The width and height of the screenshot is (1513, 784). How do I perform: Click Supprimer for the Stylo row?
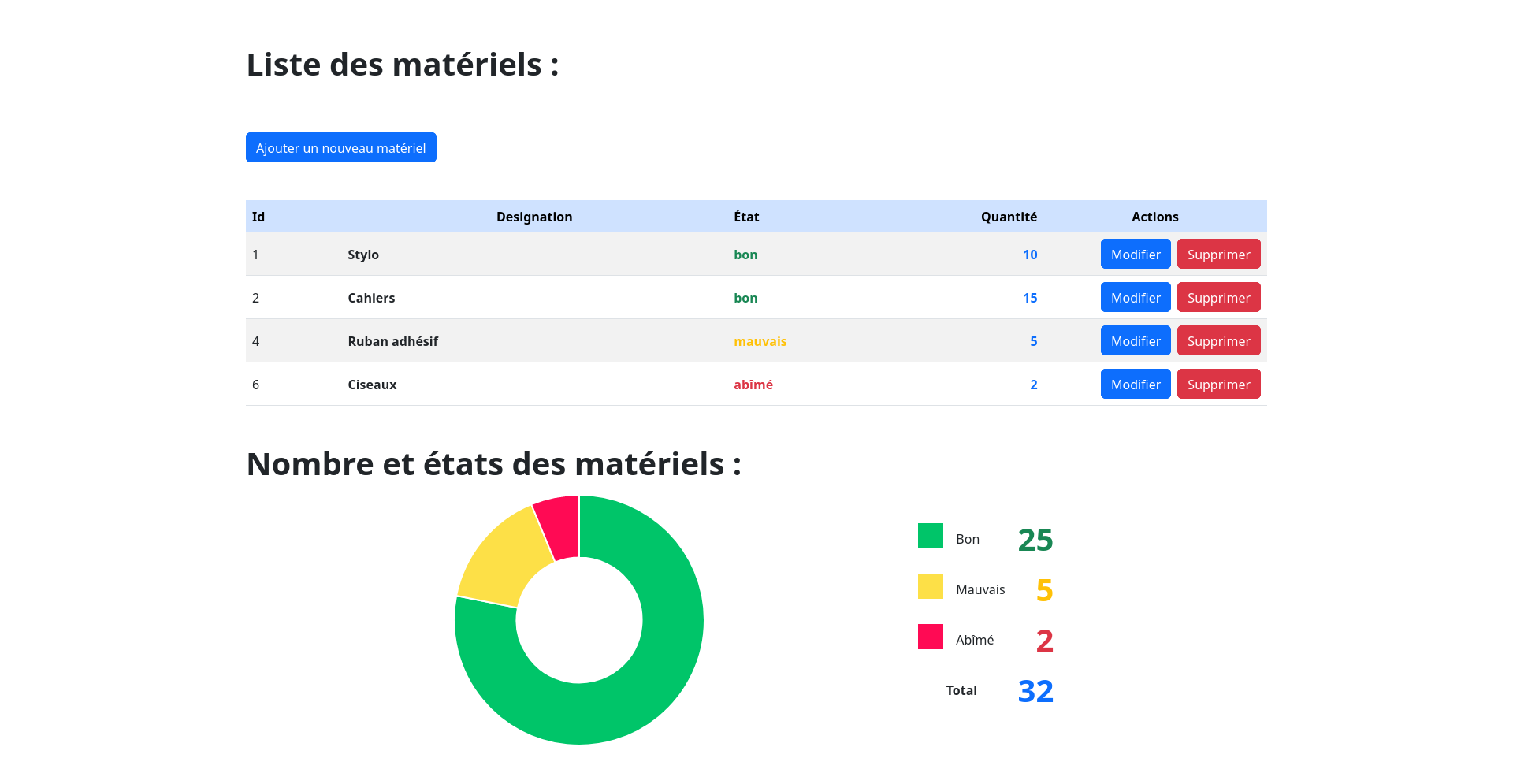coord(1218,254)
